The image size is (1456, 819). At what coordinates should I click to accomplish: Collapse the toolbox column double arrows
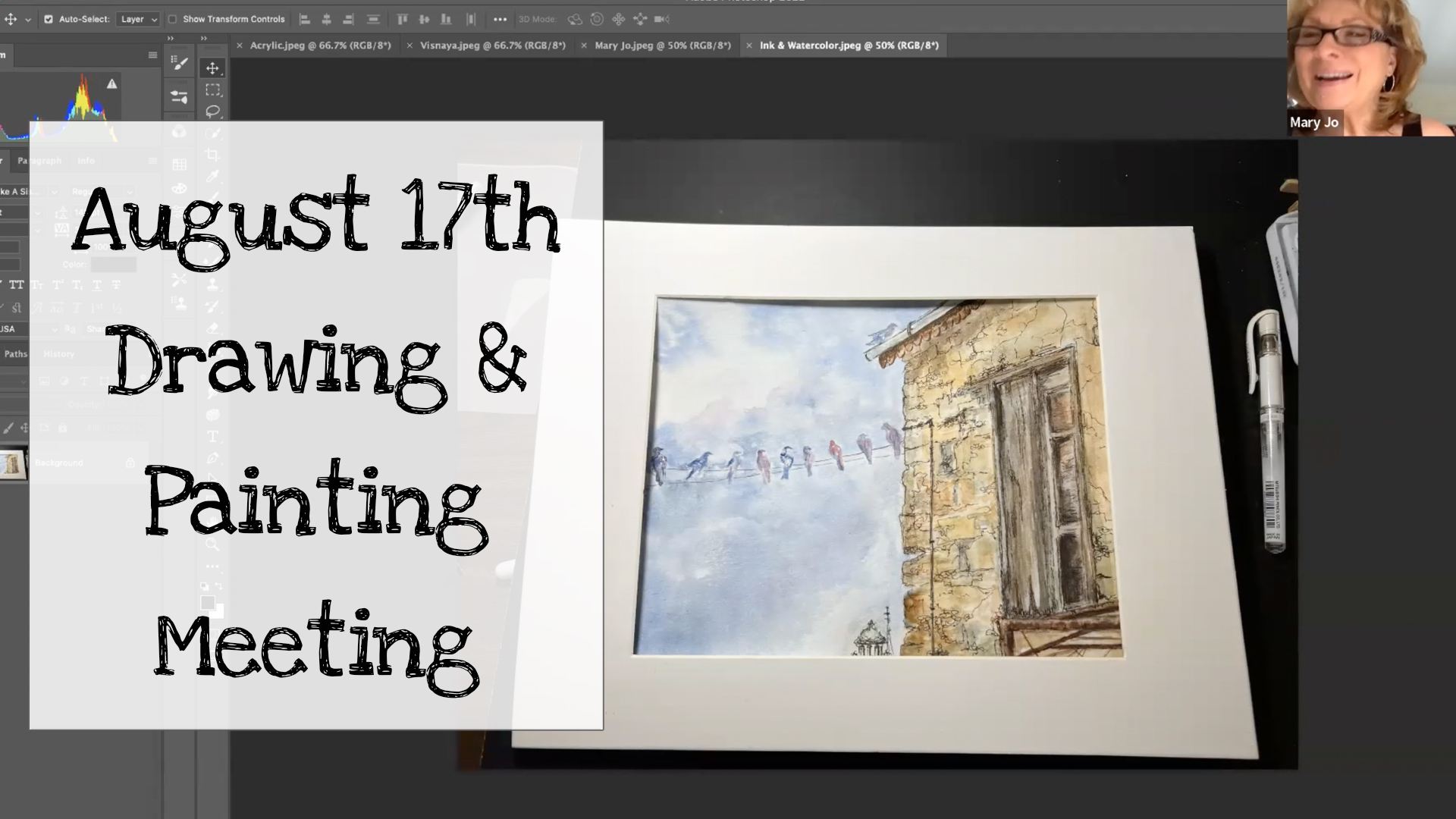204,38
